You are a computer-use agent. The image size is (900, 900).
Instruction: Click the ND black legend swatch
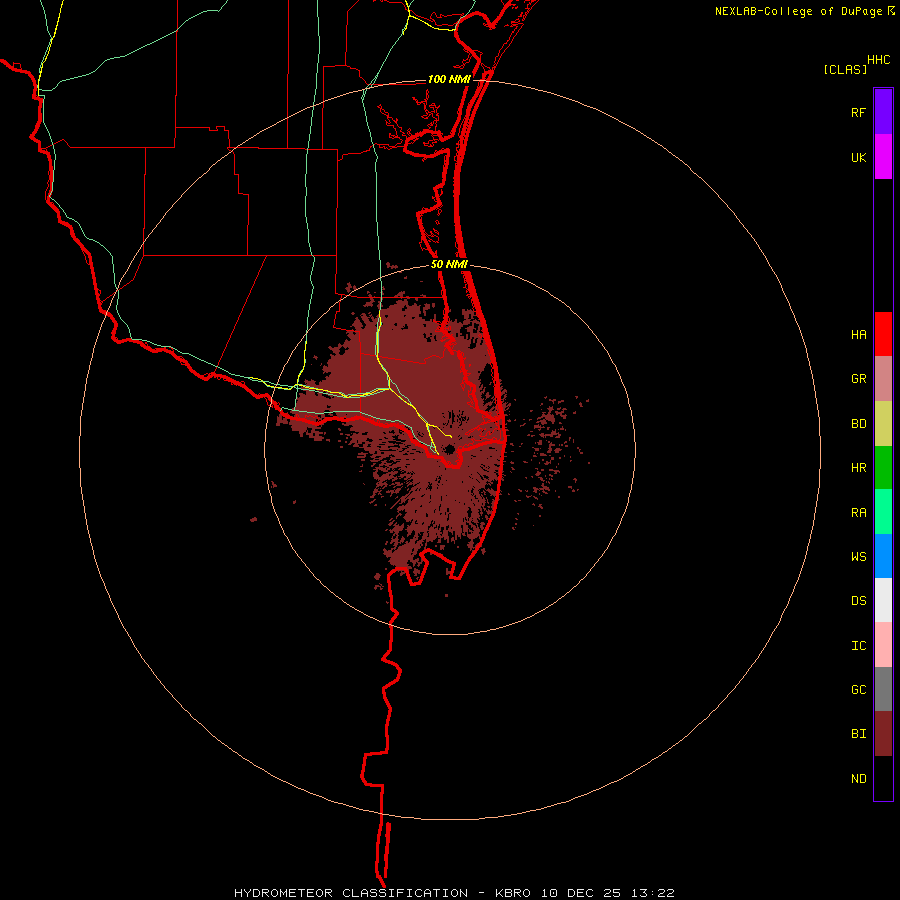coord(883,778)
